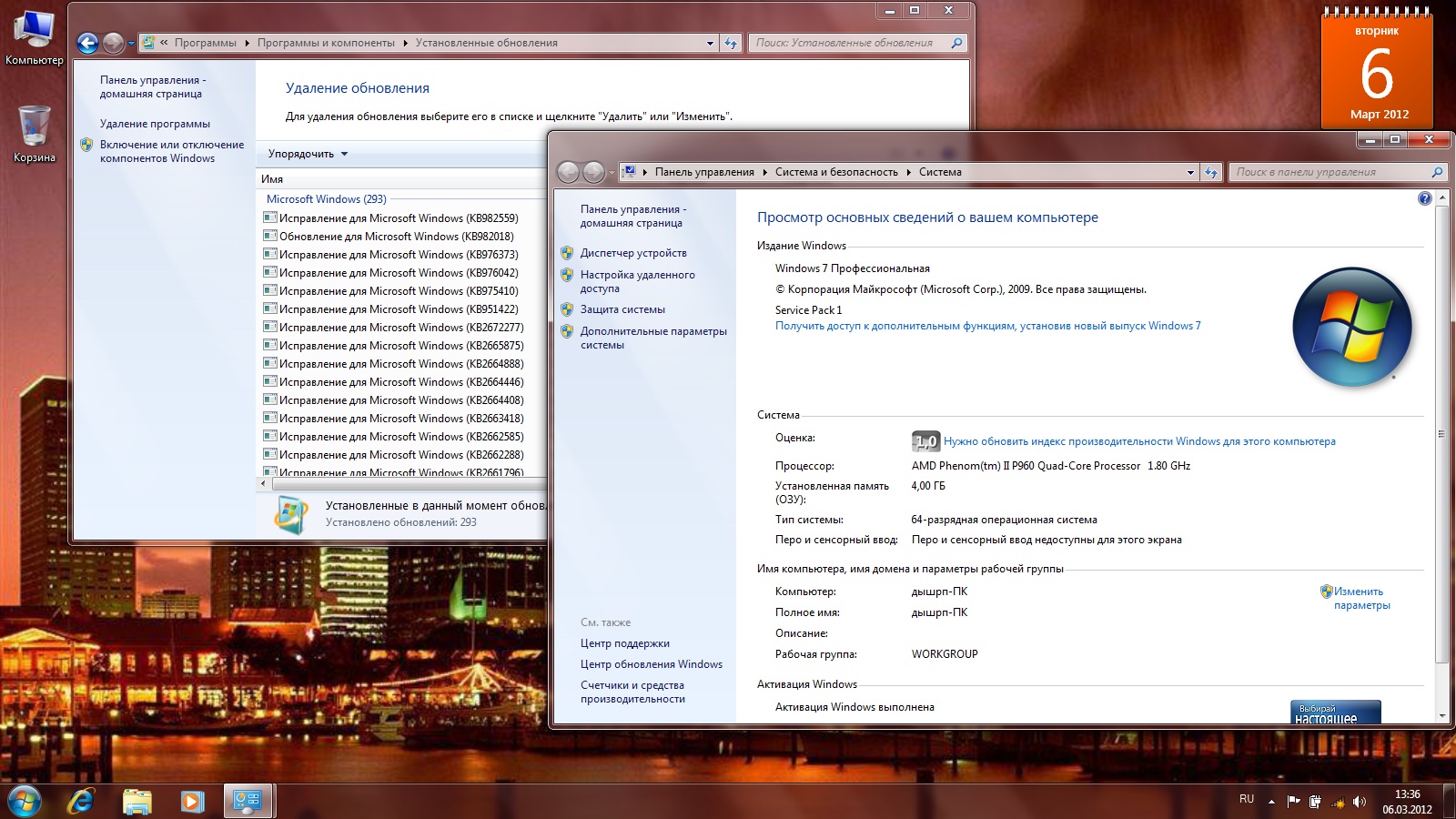The height and width of the screenshot is (819, 1456).
Task: Click 'Система и безопасность' breadcrumb
Action: [x=836, y=172]
